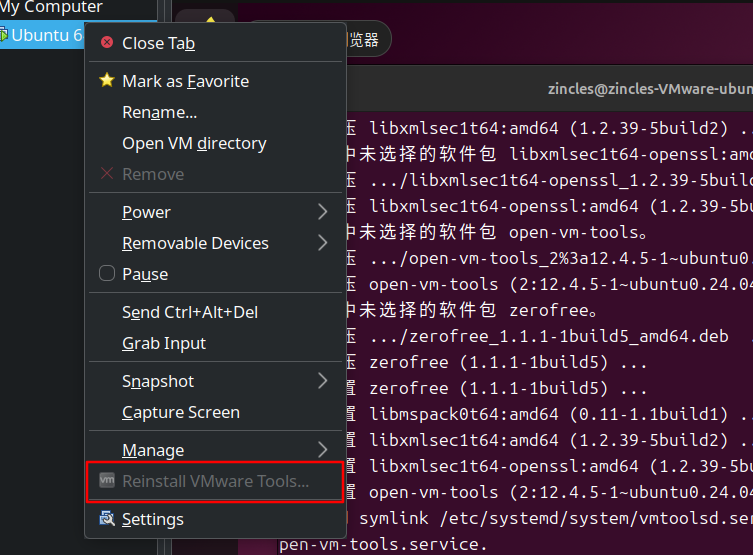Choose Close Tab from context menu
The width and height of the screenshot is (753, 555).
tap(215, 43)
